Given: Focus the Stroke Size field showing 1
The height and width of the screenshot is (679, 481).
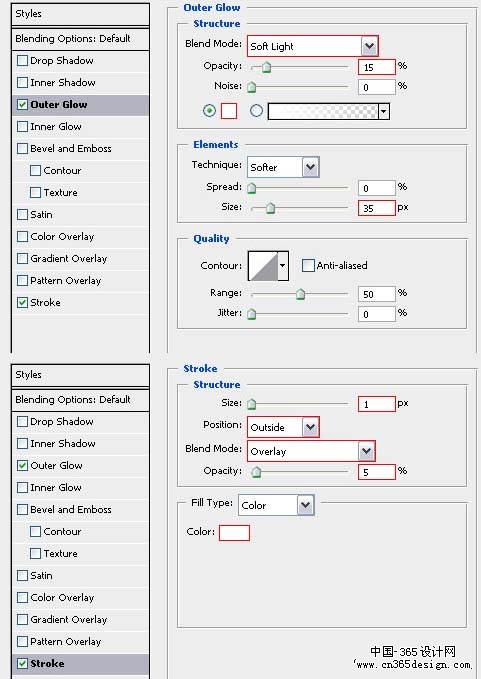Looking at the screenshot, I should pos(377,404).
